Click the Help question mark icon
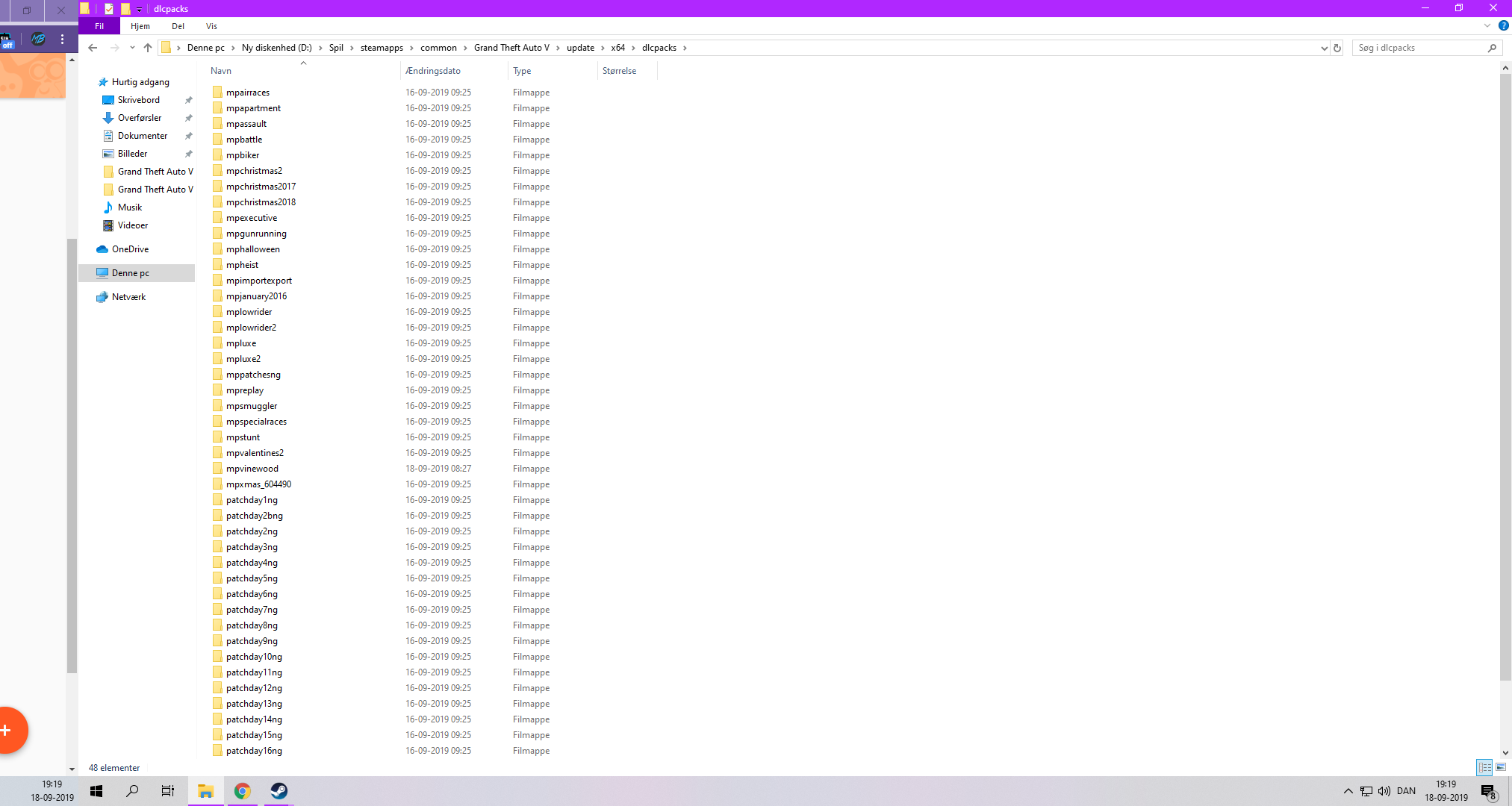The image size is (1512, 806). pyautogui.click(x=1504, y=25)
